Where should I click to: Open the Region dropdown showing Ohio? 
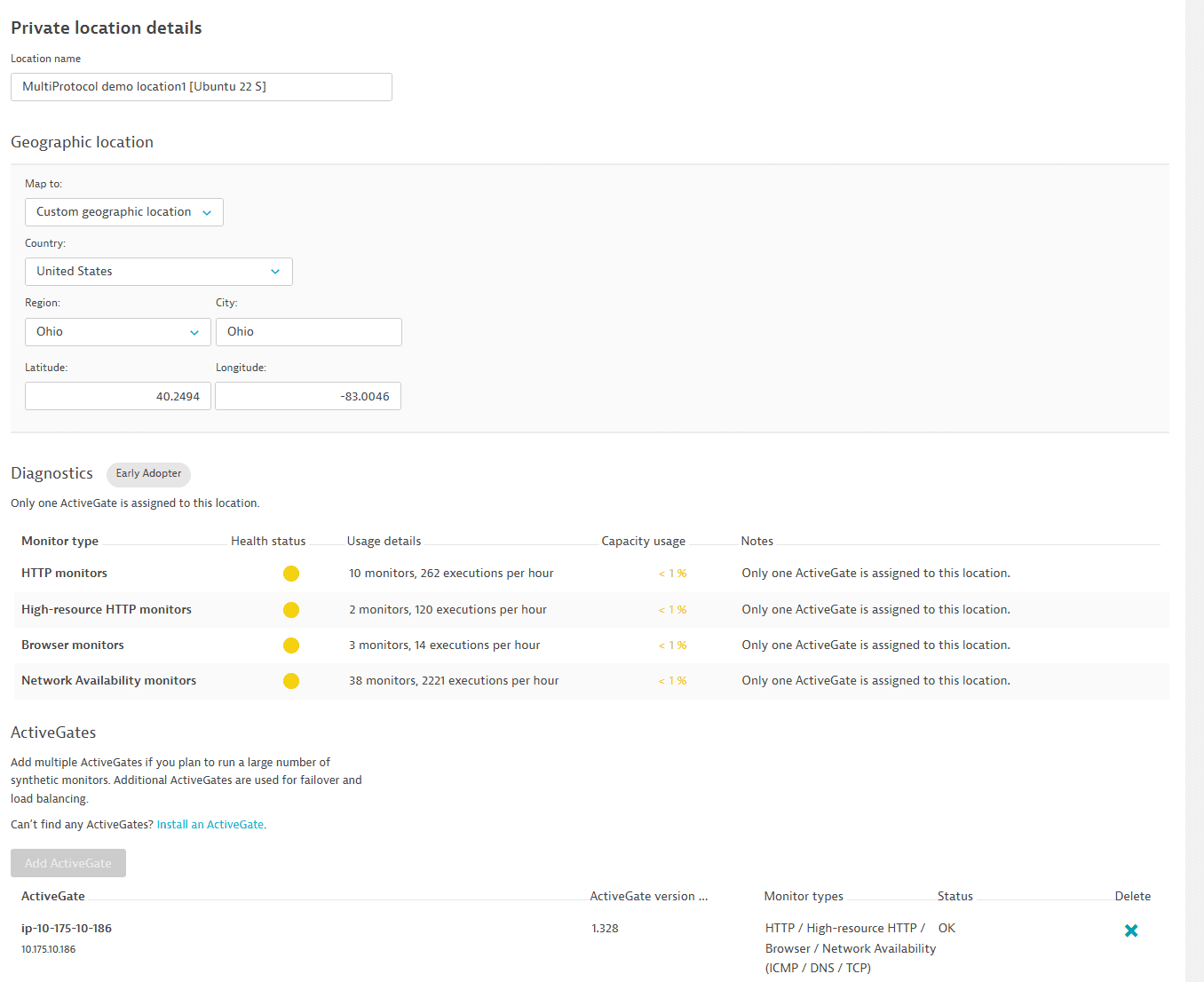click(117, 332)
